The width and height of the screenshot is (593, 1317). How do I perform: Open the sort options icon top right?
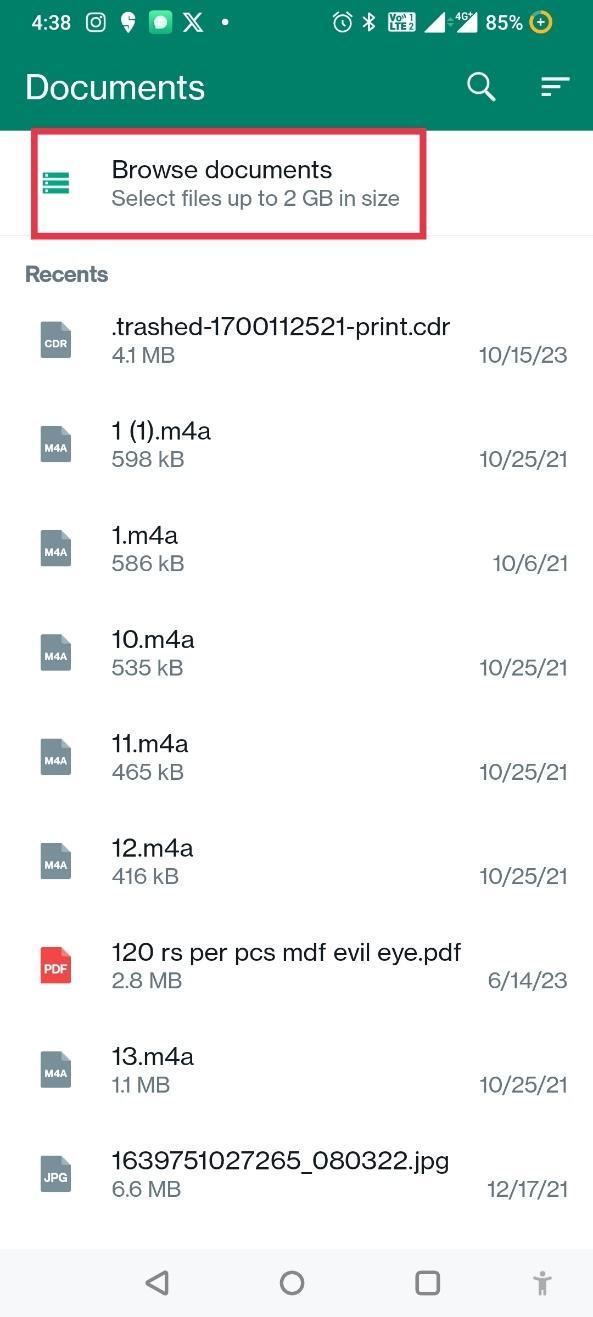tap(555, 87)
